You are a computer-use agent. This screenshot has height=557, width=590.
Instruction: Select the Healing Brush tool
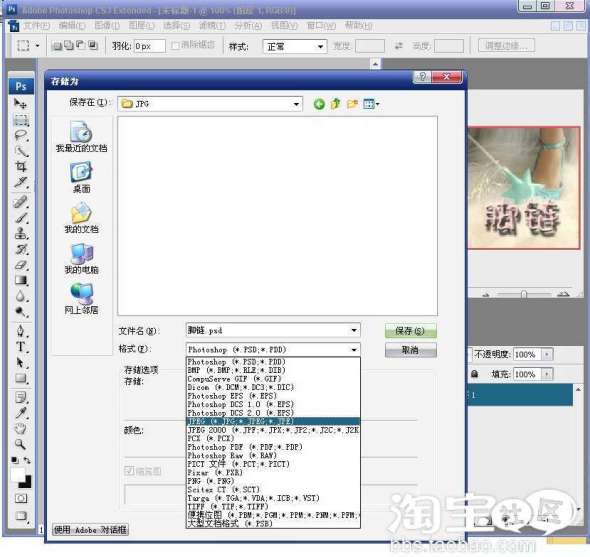pos(21,202)
